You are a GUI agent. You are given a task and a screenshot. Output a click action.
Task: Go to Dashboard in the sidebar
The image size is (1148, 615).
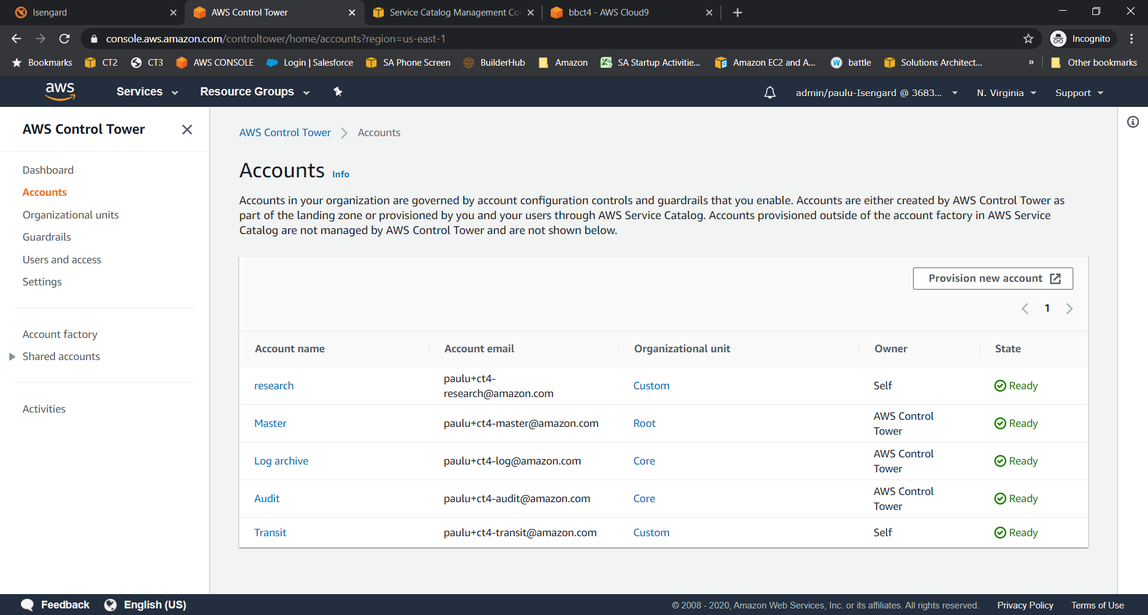[48, 170]
